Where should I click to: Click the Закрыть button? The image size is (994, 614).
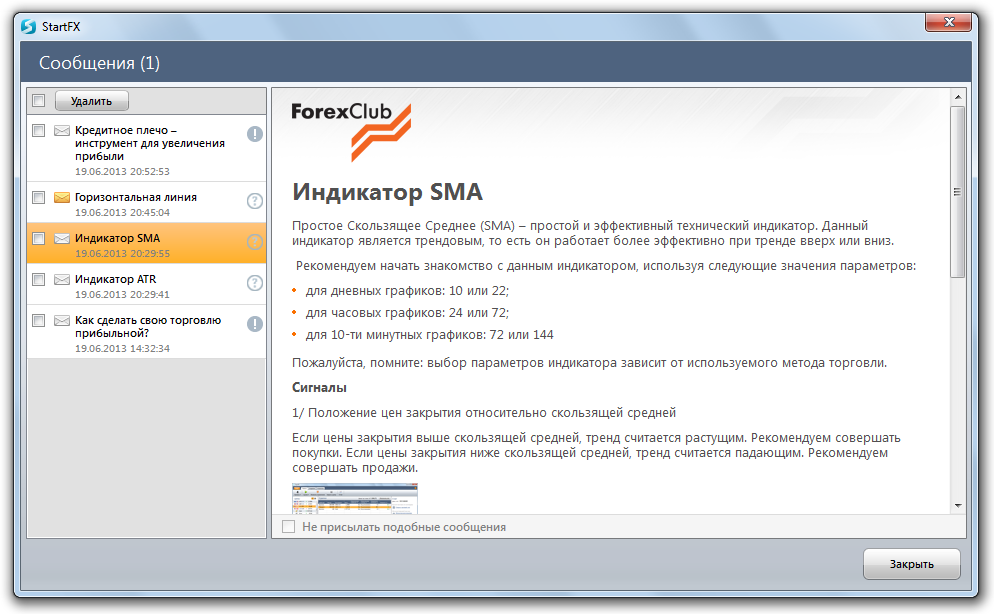(912, 564)
